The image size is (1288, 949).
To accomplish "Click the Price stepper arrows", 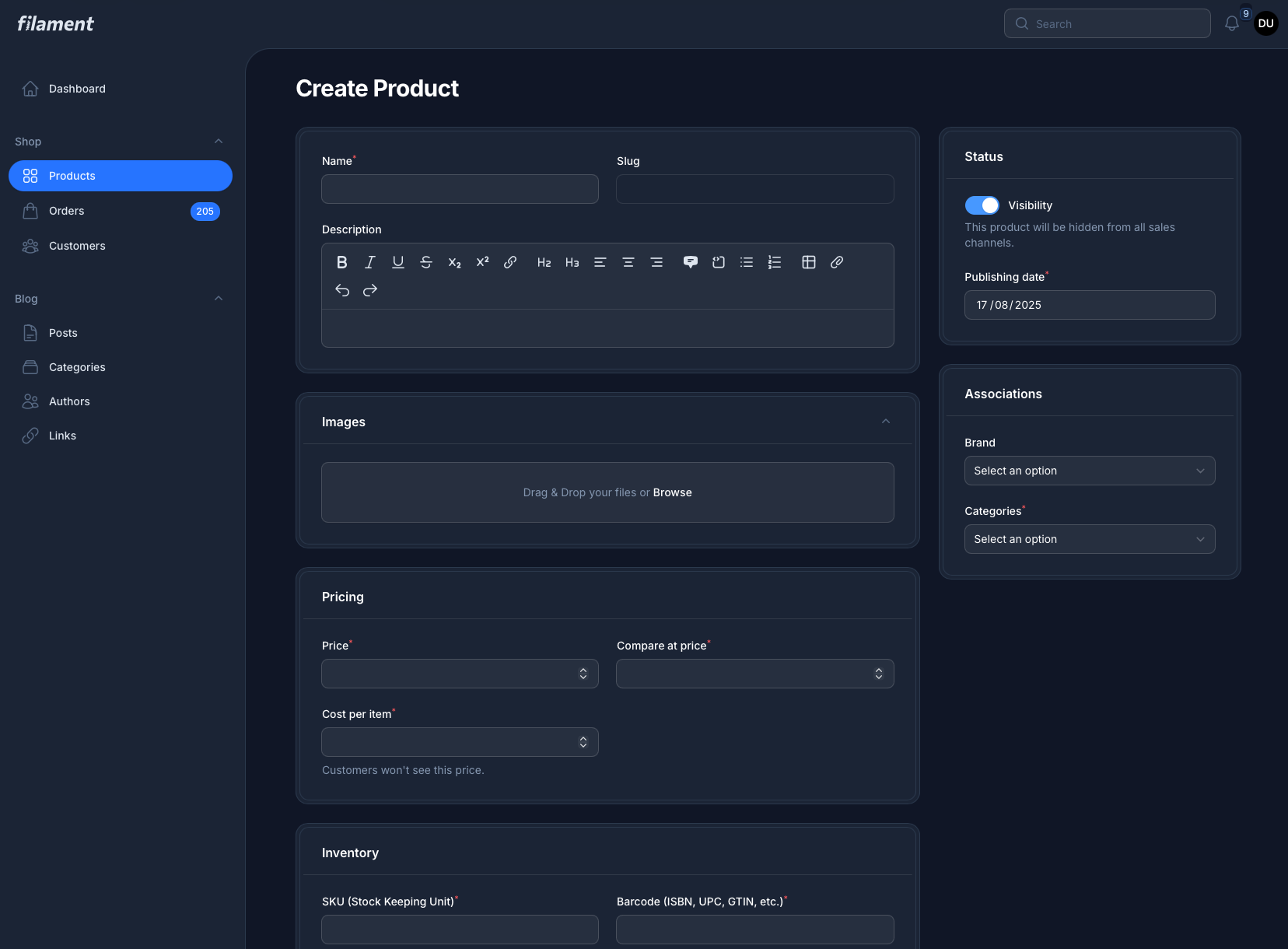I will click(583, 674).
